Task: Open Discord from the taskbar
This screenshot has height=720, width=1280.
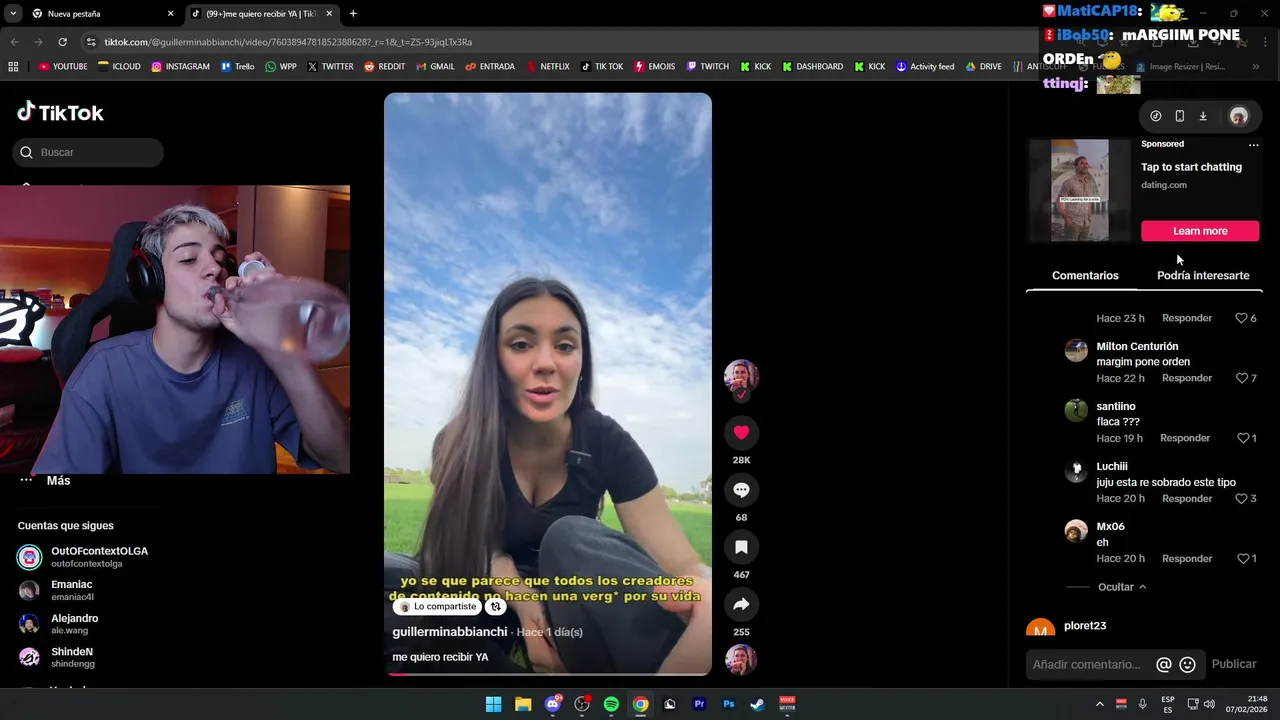Action: 553,704
